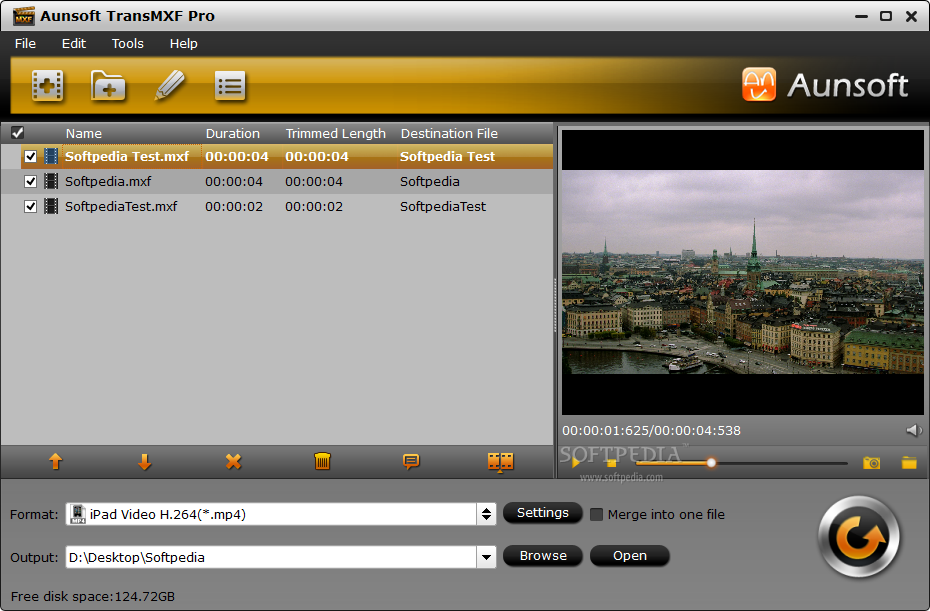
Task: Move selected file down with arrow icon
Action: coord(145,462)
